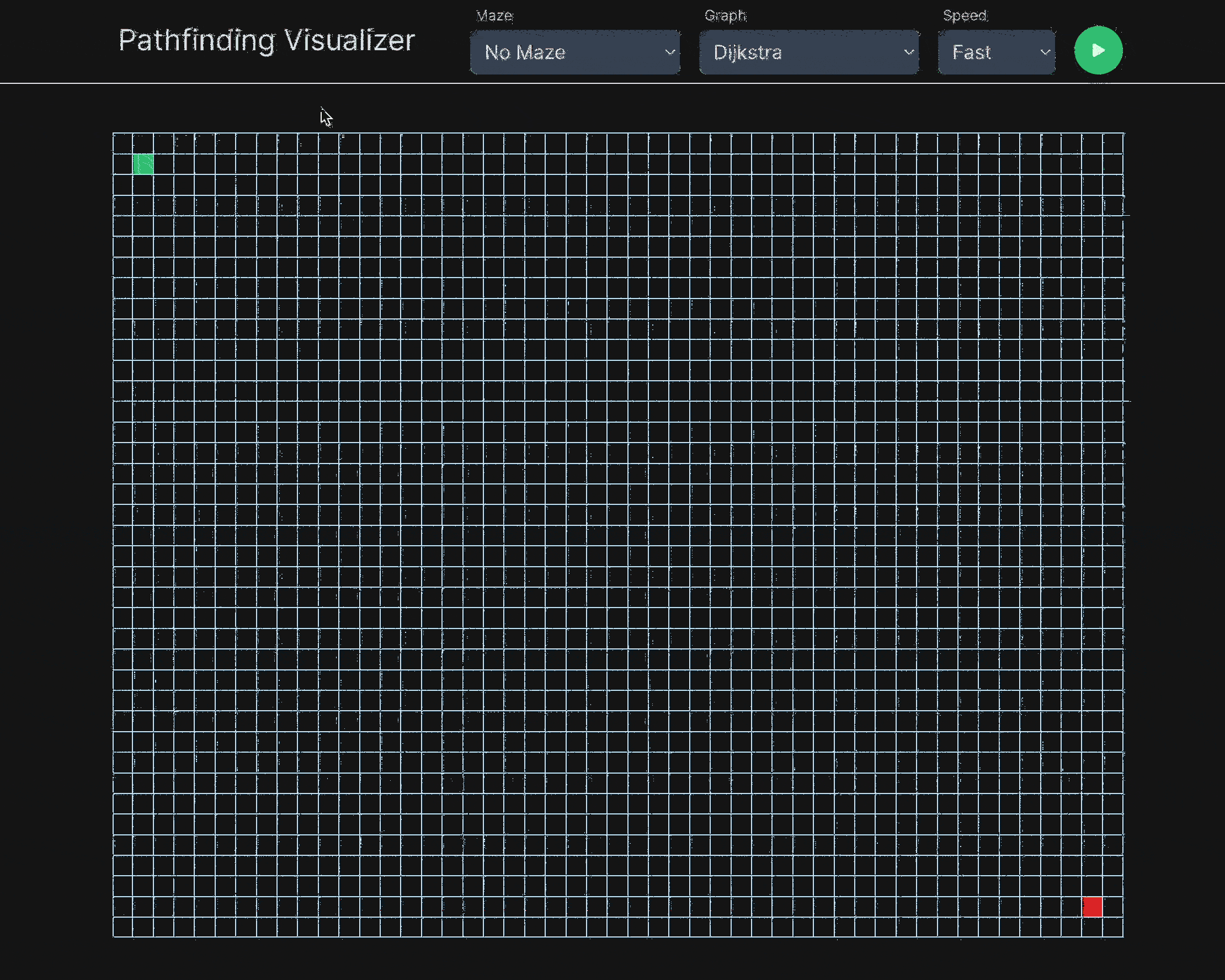Image resolution: width=1225 pixels, height=980 pixels.
Task: Click the Graph label text
Action: (x=725, y=16)
